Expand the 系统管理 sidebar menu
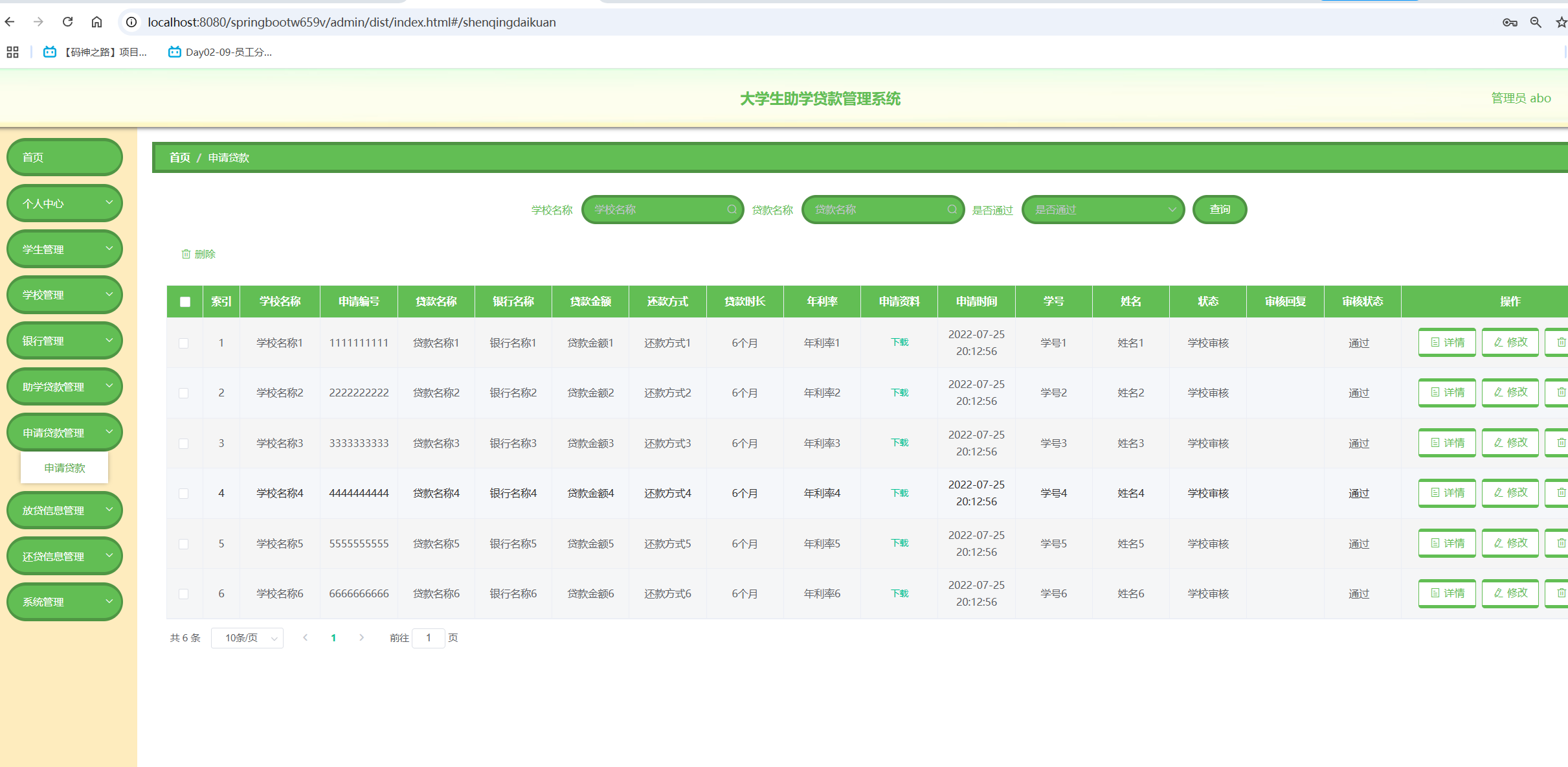 [65, 602]
